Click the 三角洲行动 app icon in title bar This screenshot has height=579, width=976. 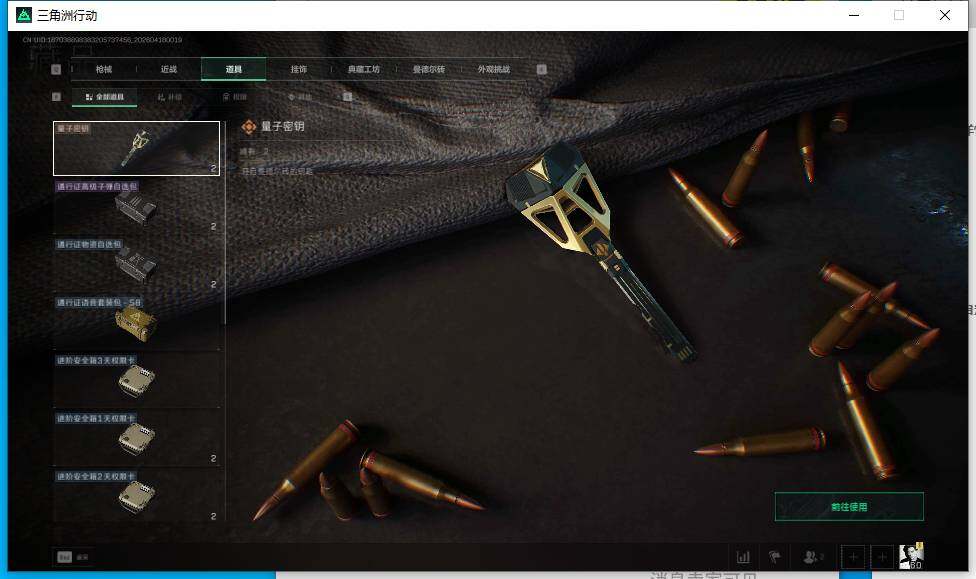click(24, 15)
